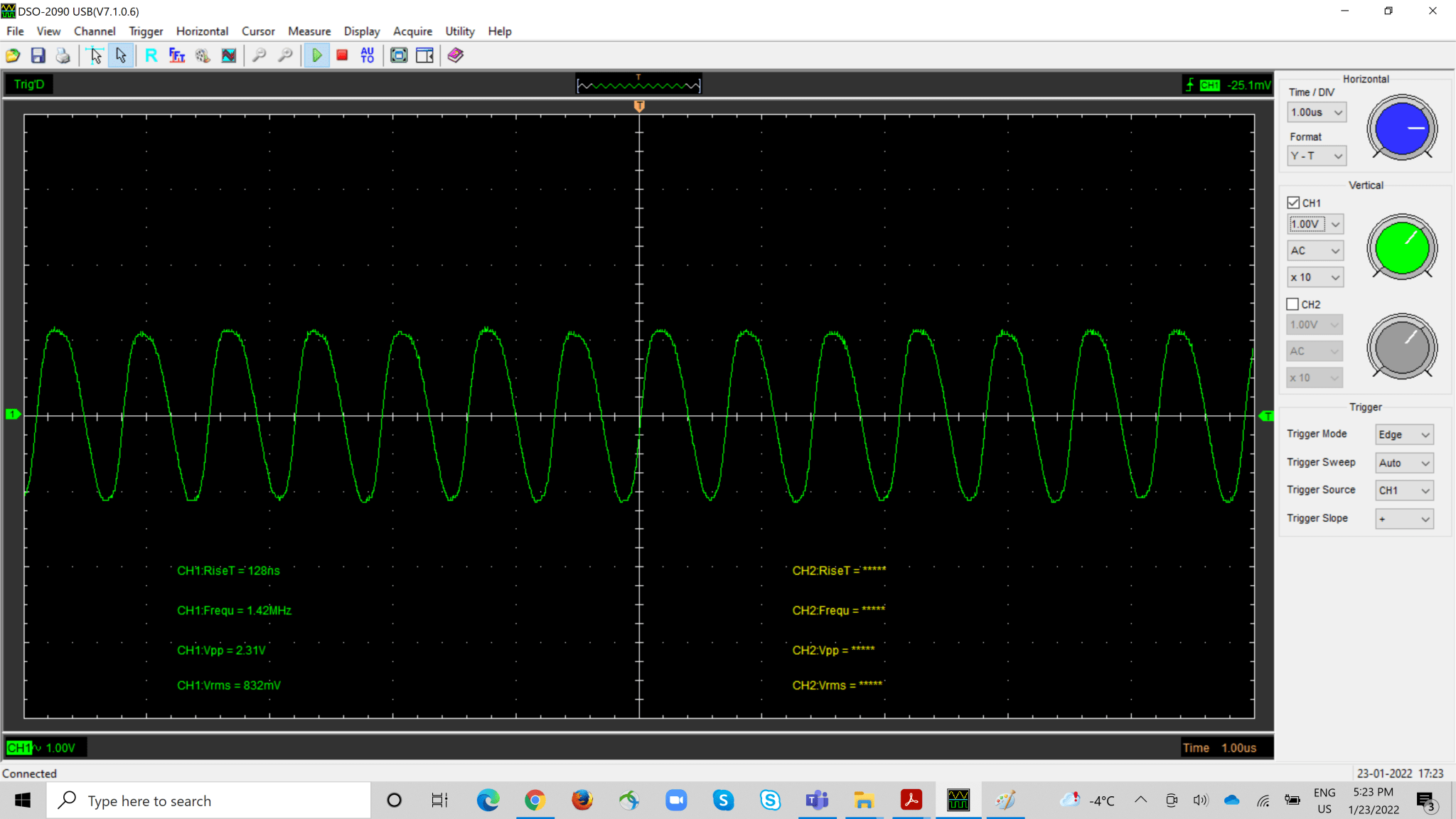
Task: Open the Trigger Slope dropdown
Action: point(1404,519)
